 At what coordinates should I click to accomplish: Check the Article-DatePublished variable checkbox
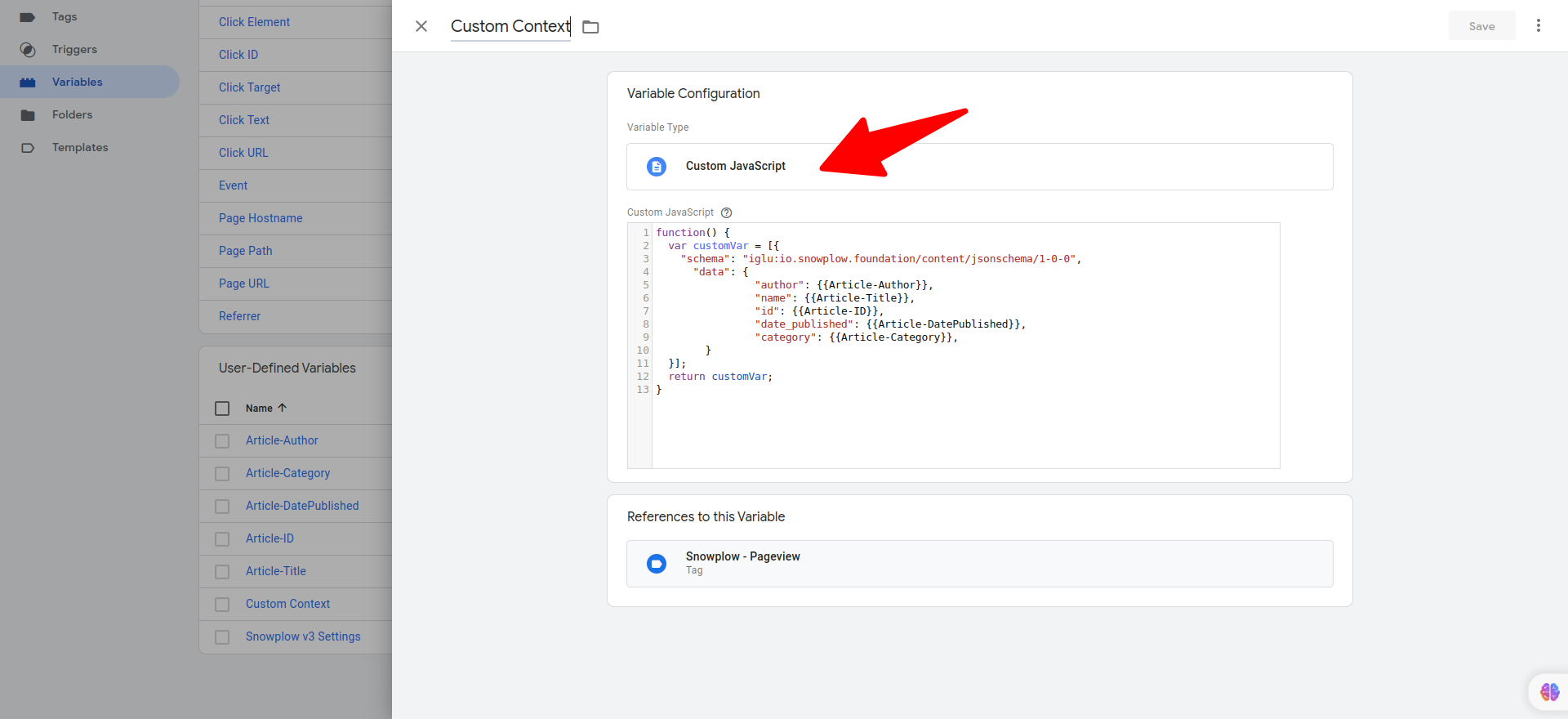click(222, 507)
